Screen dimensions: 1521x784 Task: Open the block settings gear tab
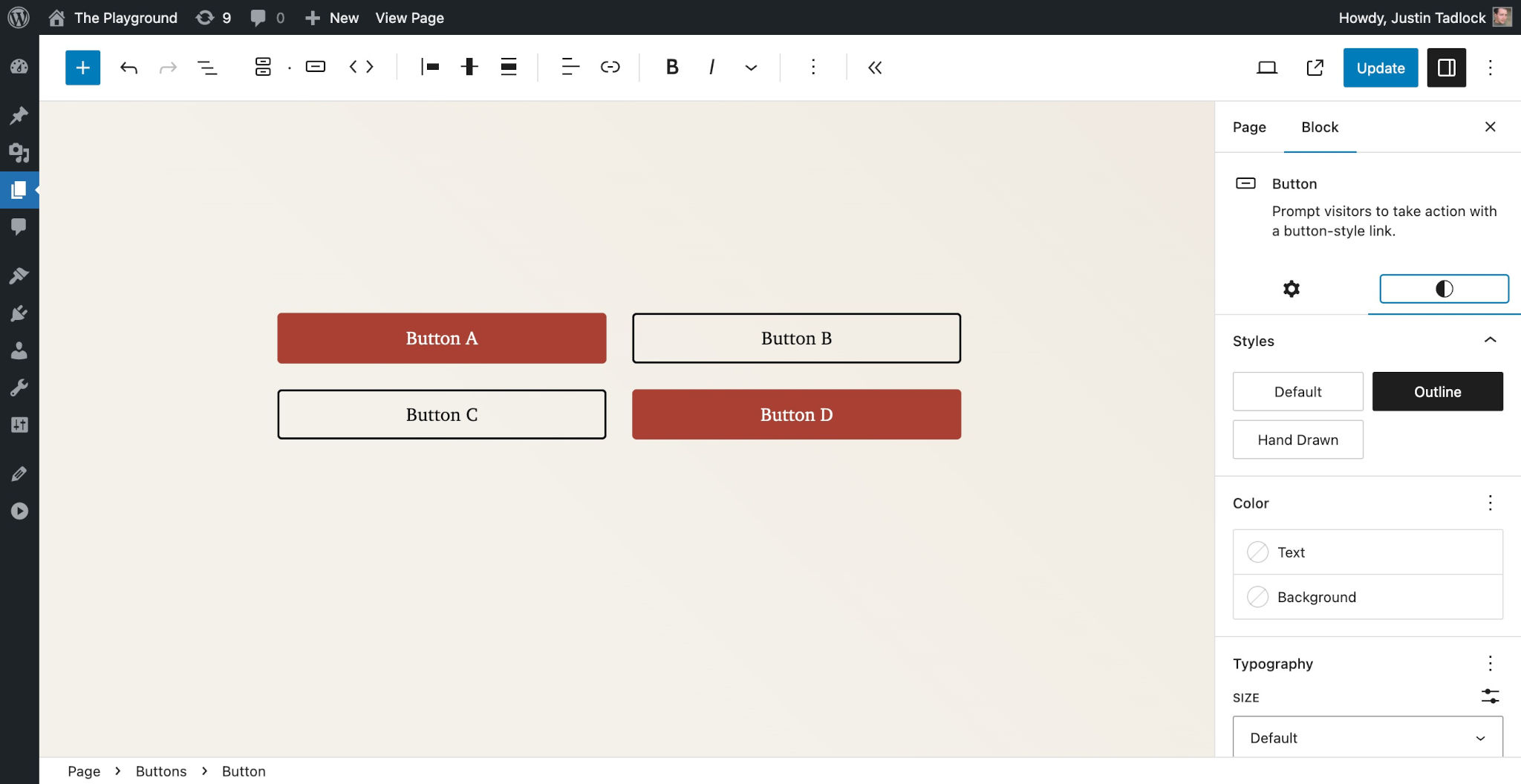click(x=1292, y=289)
